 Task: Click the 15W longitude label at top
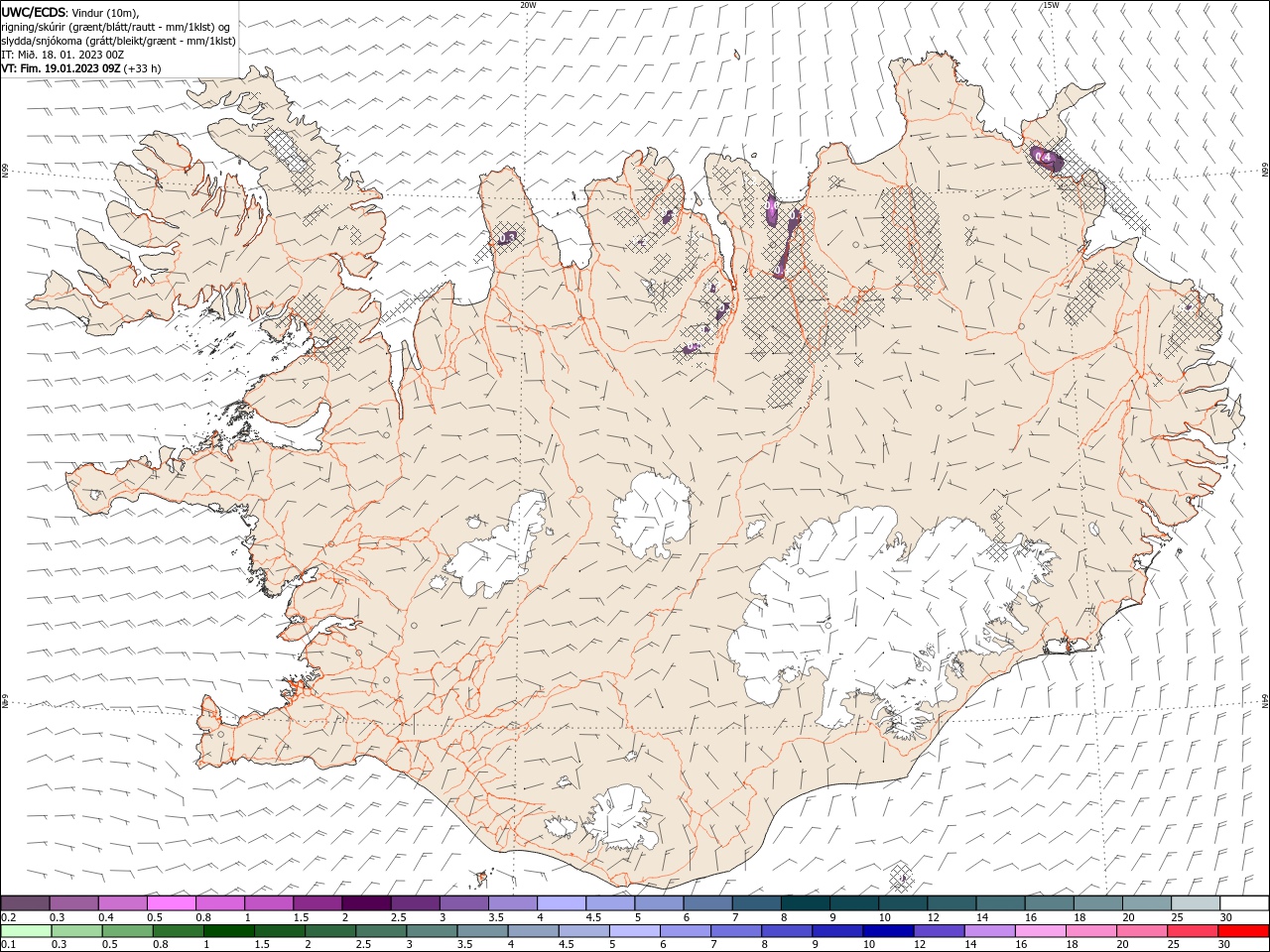[1051, 5]
